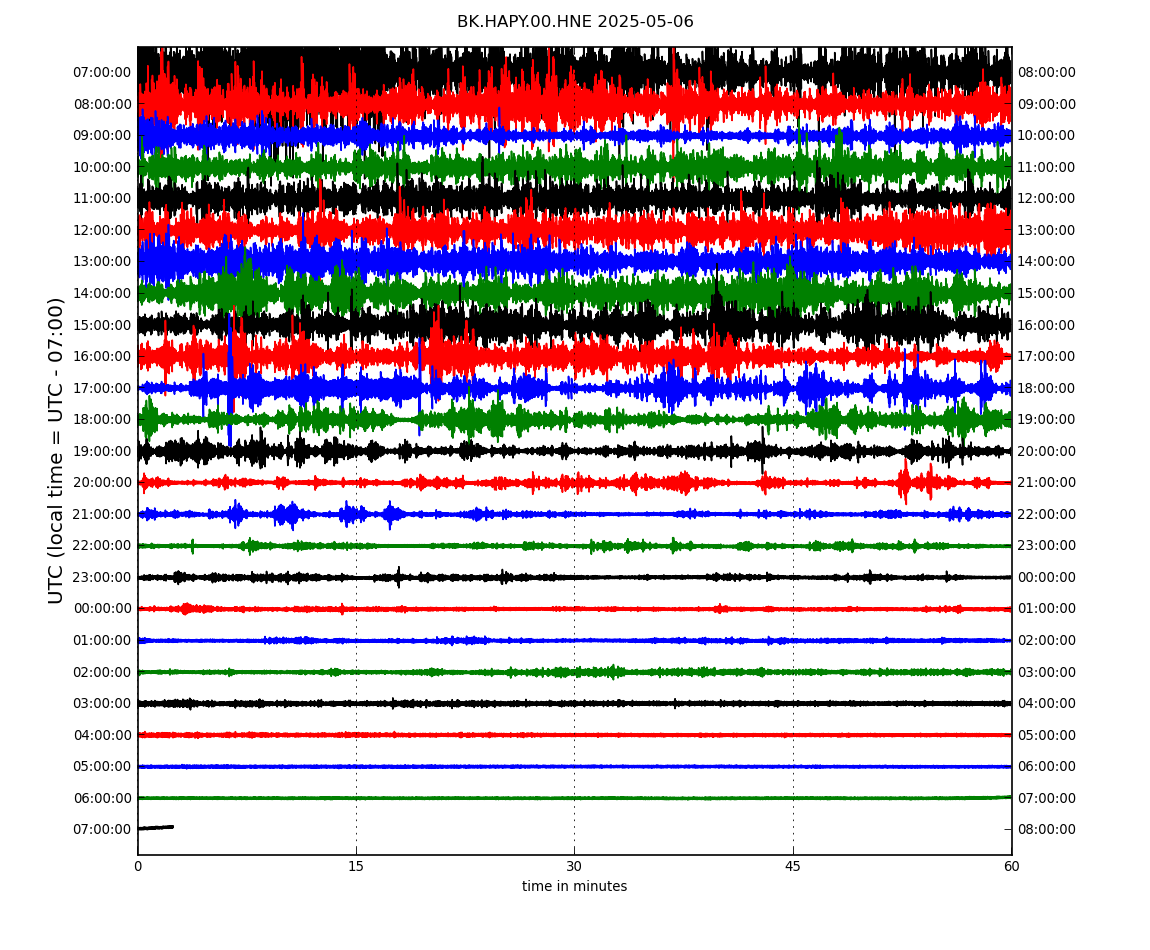Image resolution: width=1150 pixels, height=950 pixels.
Task: Click the left 03:00:00 UTC label
Action: [x=102, y=704]
